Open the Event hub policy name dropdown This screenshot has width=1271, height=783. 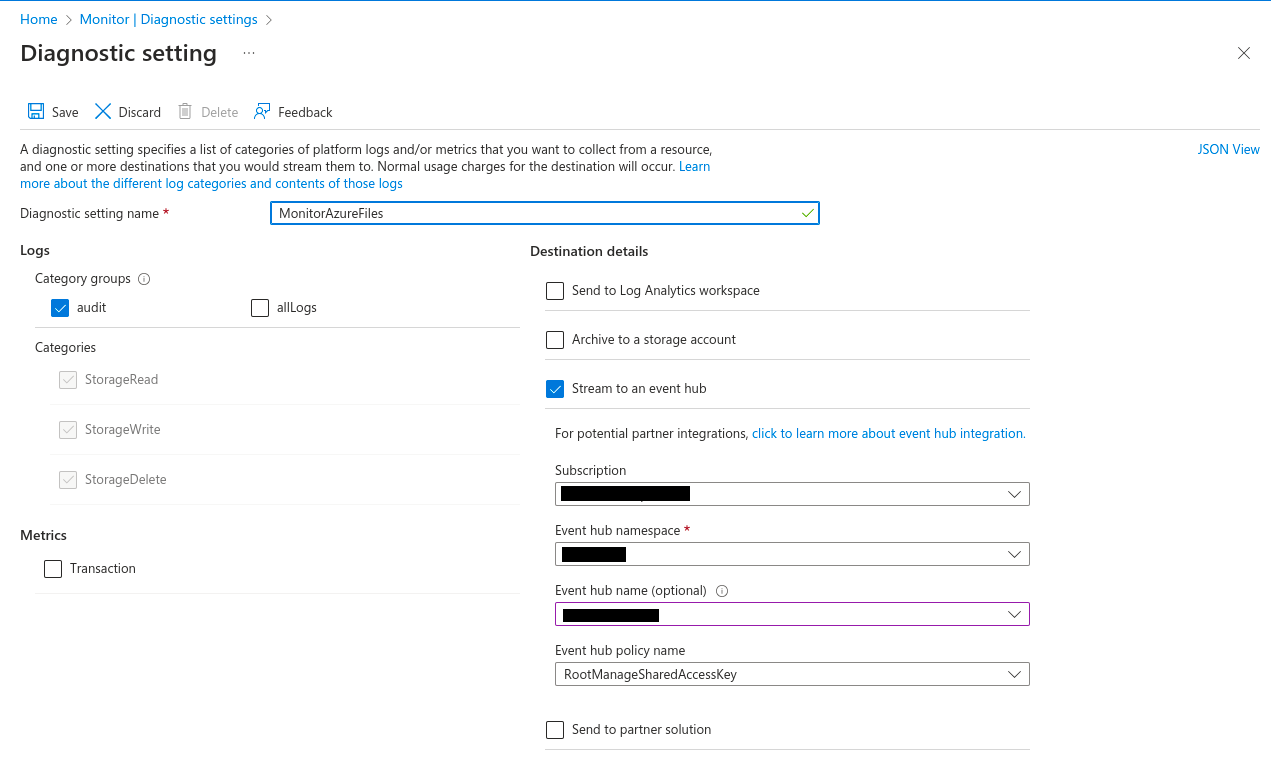pyautogui.click(x=791, y=674)
